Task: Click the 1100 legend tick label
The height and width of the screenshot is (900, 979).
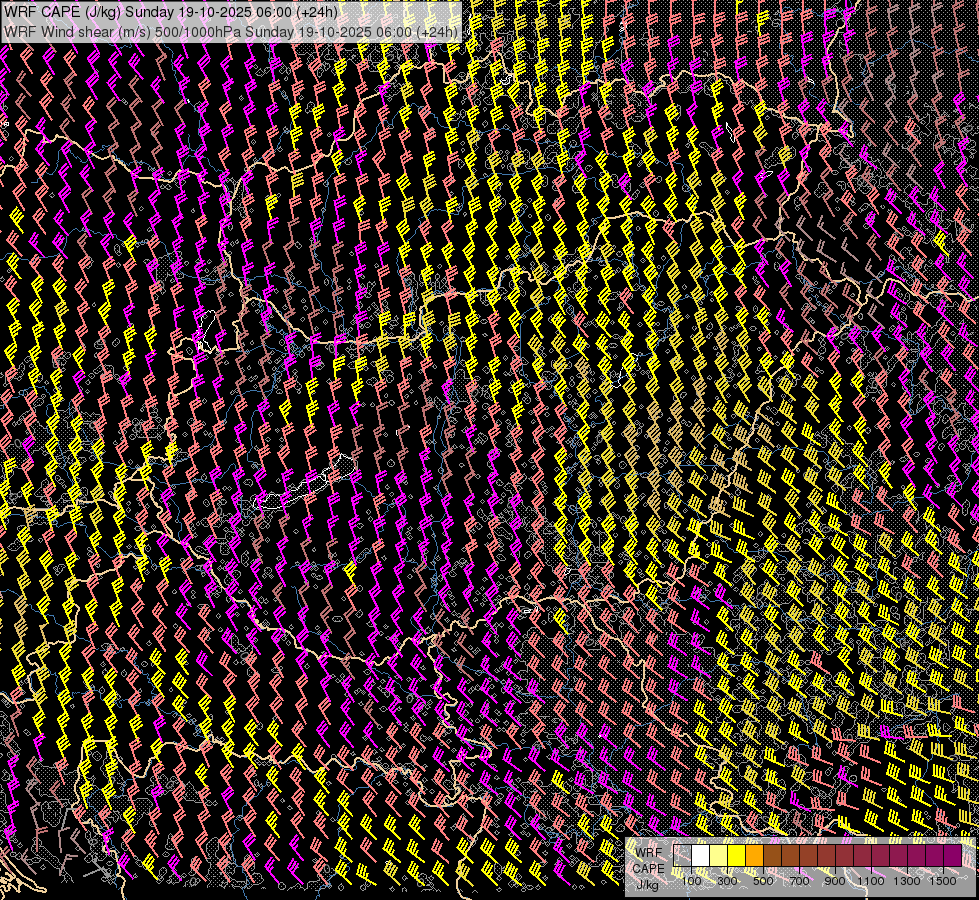Action: tap(870, 881)
